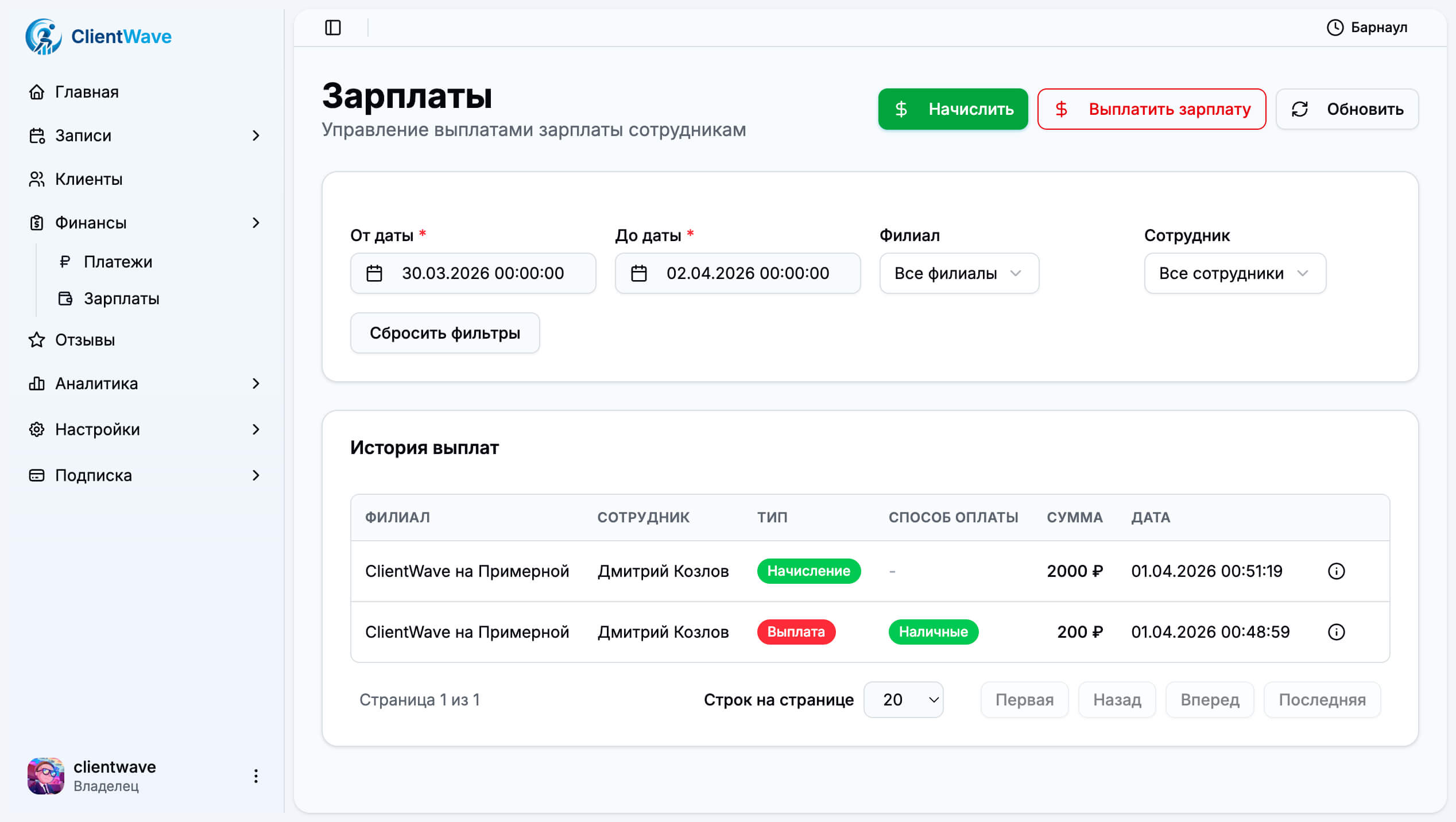
Task: Click the ₽ icon next to Платежи
Action: [x=64, y=262]
